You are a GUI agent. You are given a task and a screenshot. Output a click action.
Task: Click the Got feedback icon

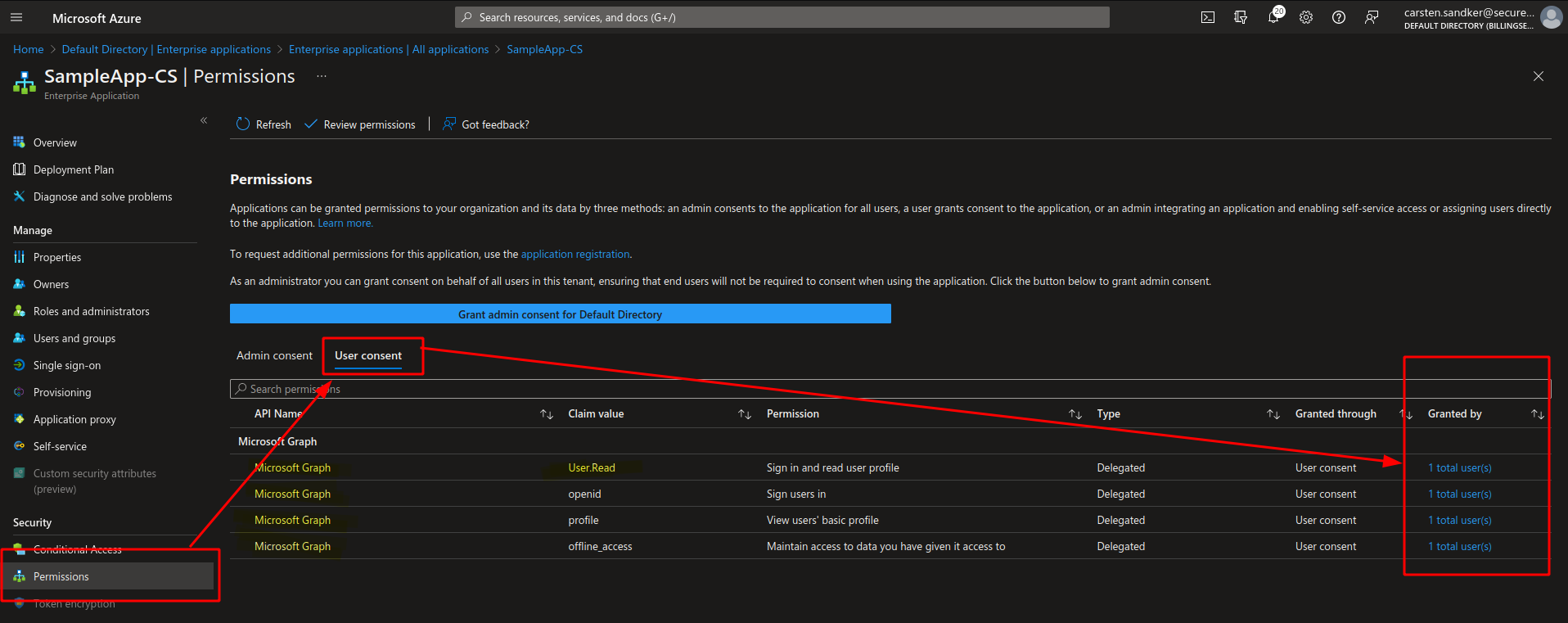pos(449,124)
